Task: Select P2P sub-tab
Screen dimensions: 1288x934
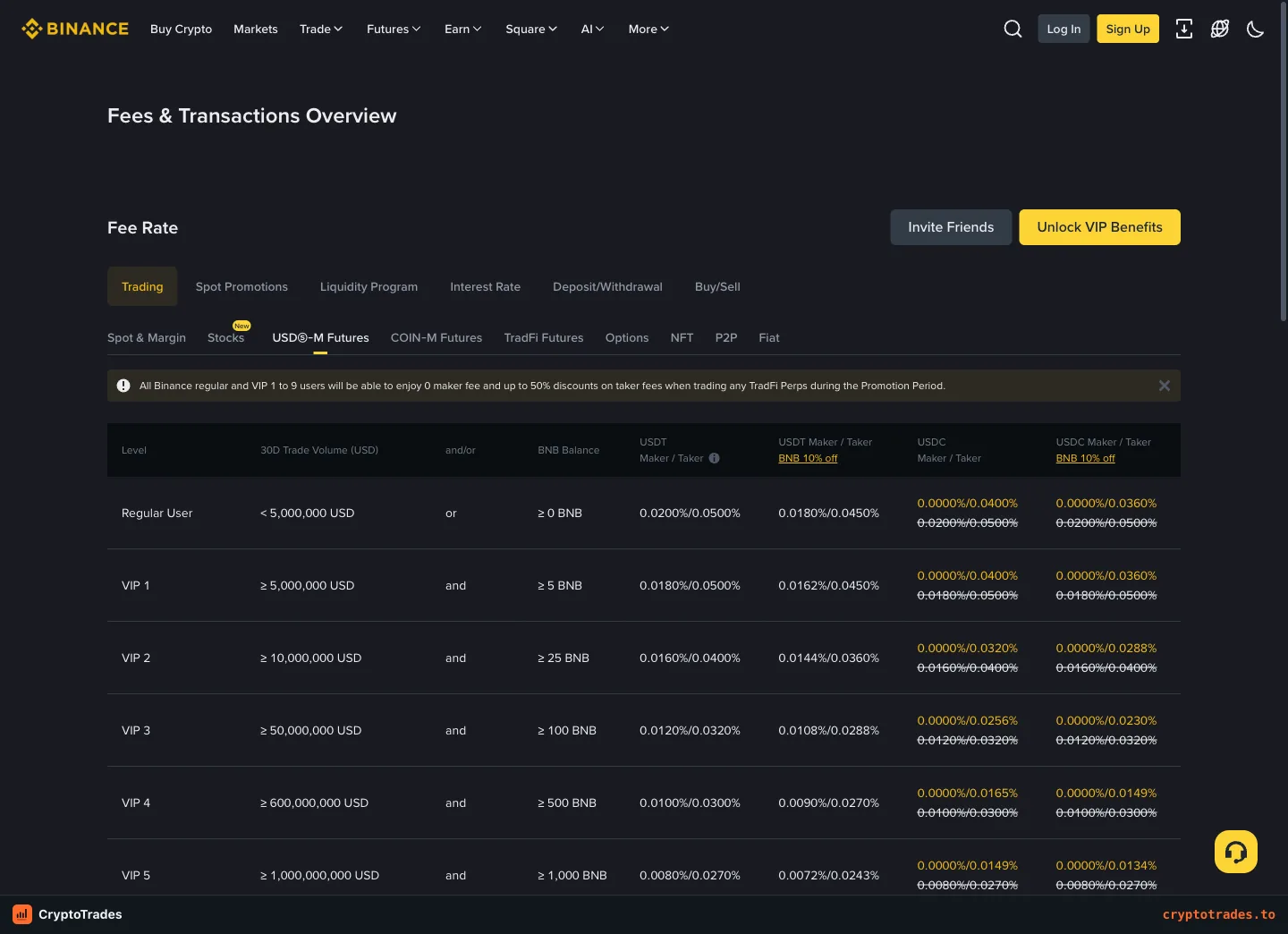Action: [726, 337]
